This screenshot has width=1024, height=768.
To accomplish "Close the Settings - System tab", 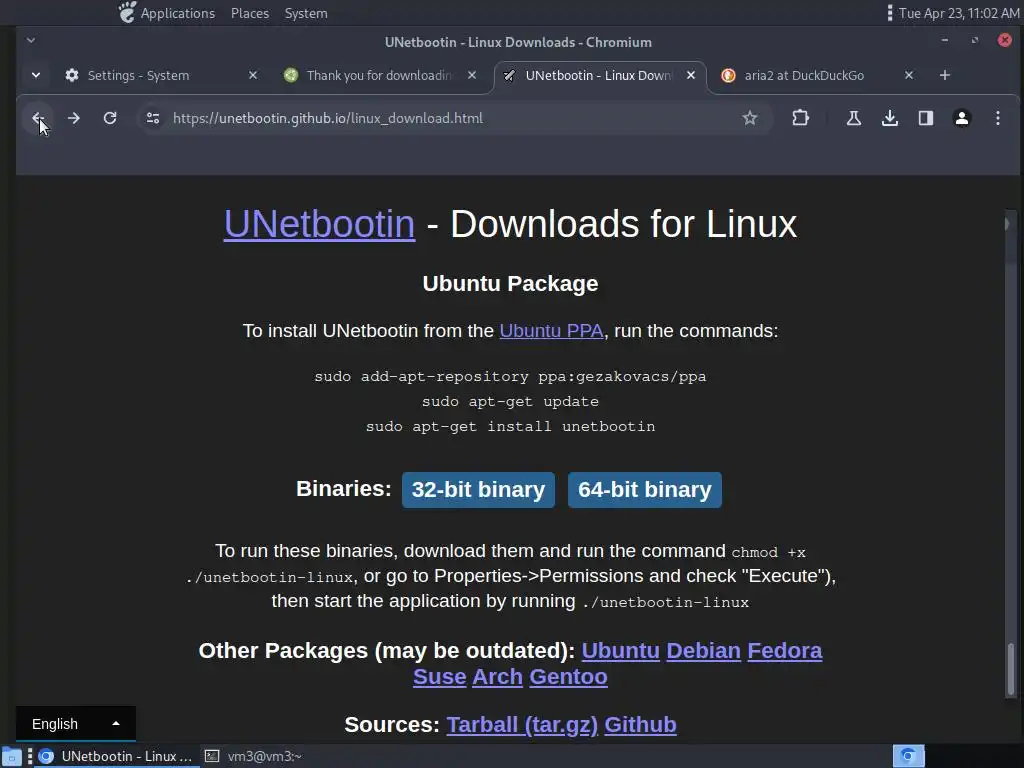I will [x=253, y=75].
